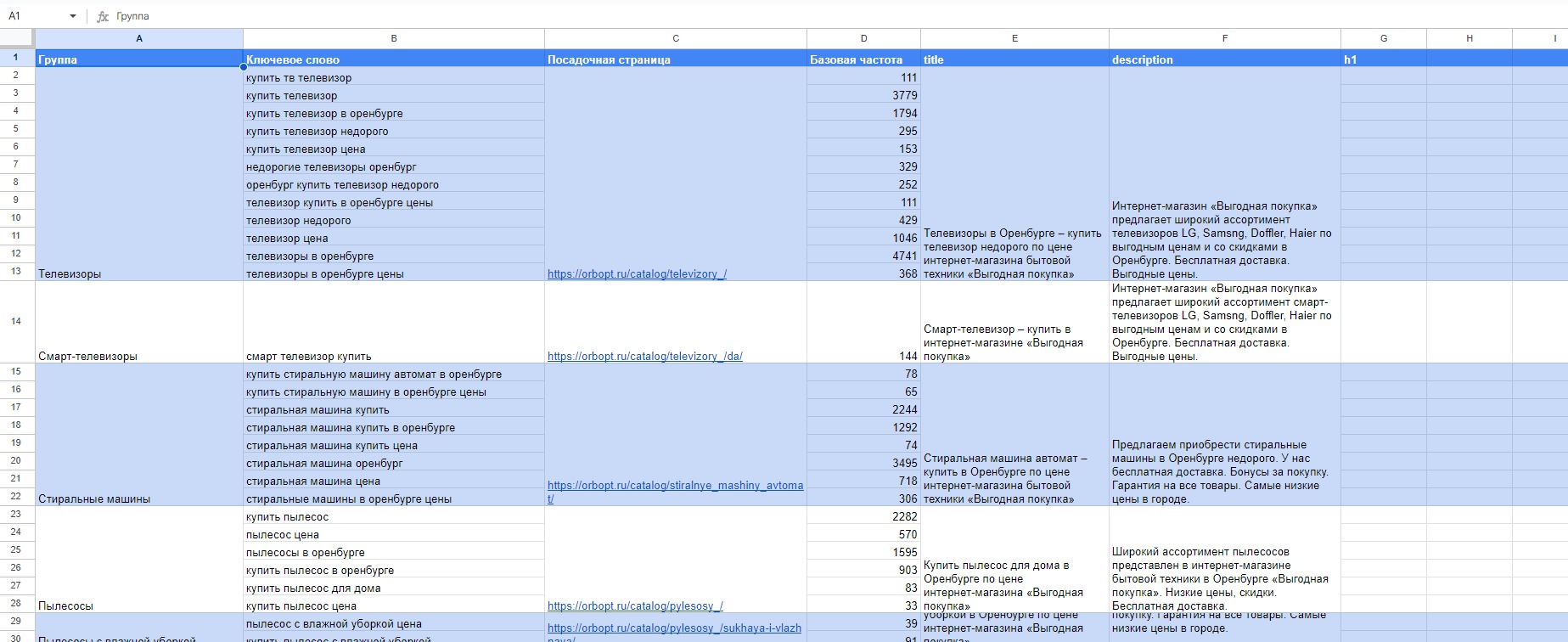Screen dimensions: 1568x642
Task: Select cell купить стиральную машину автомат в оренбурге
Action: 394,374
